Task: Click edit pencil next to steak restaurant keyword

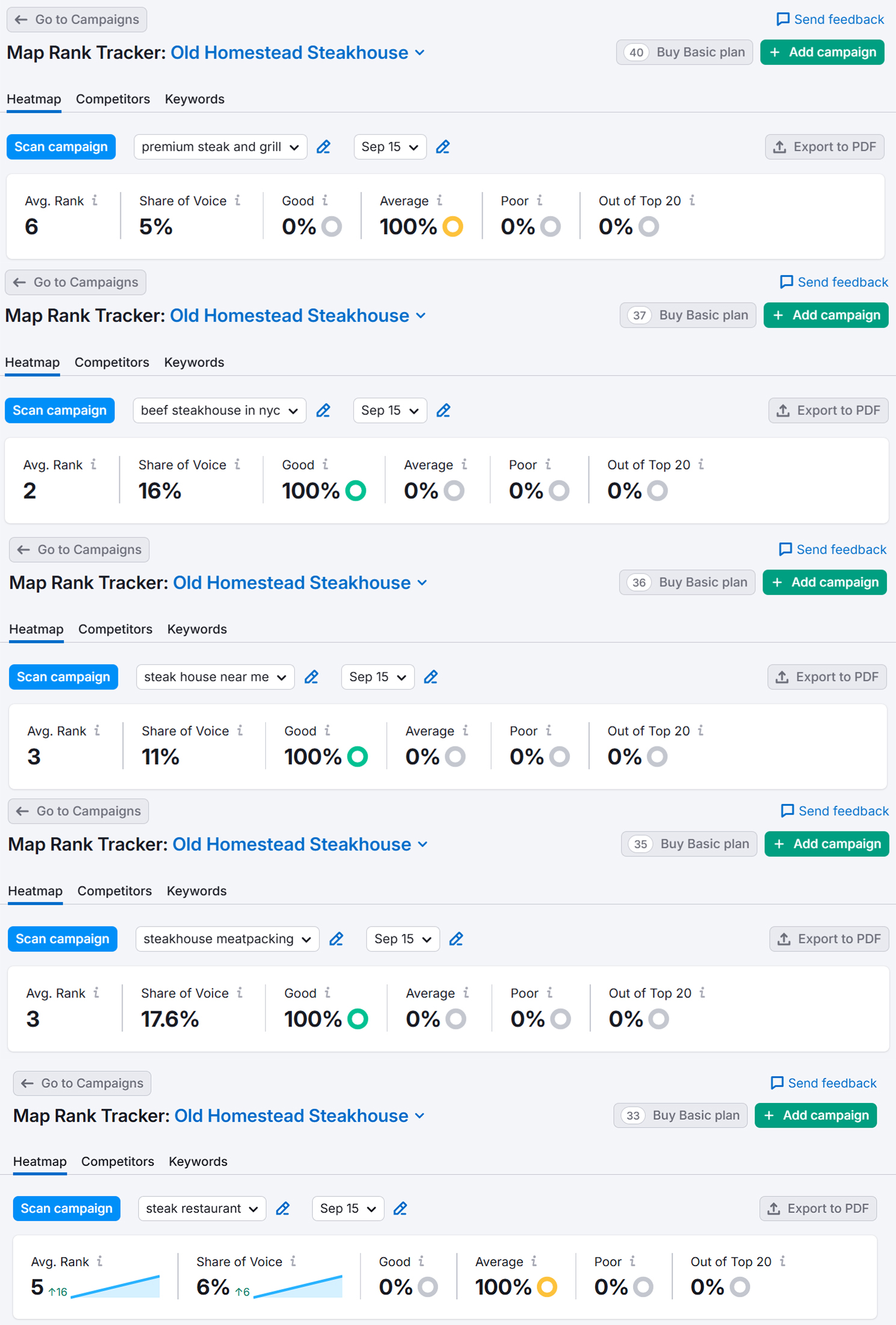Action: pos(283,1208)
